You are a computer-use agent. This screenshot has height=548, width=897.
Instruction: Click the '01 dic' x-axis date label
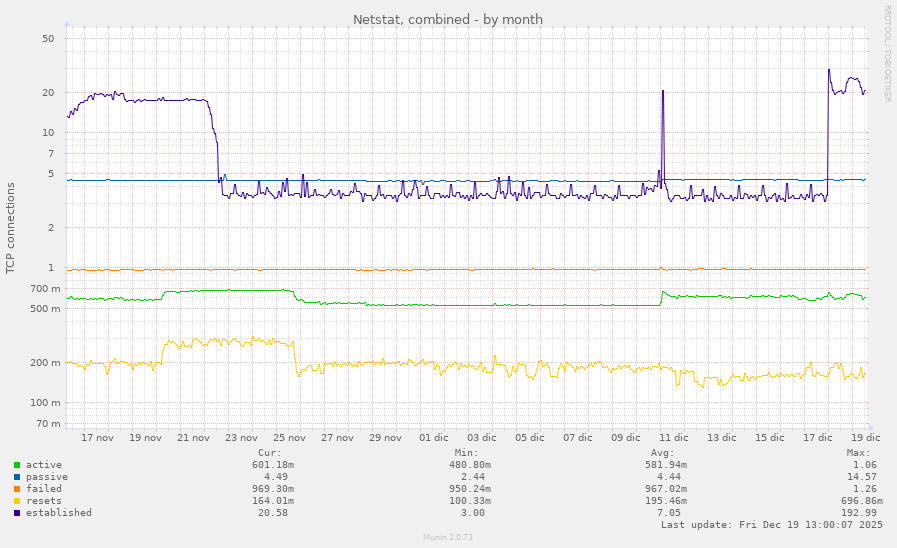434,438
